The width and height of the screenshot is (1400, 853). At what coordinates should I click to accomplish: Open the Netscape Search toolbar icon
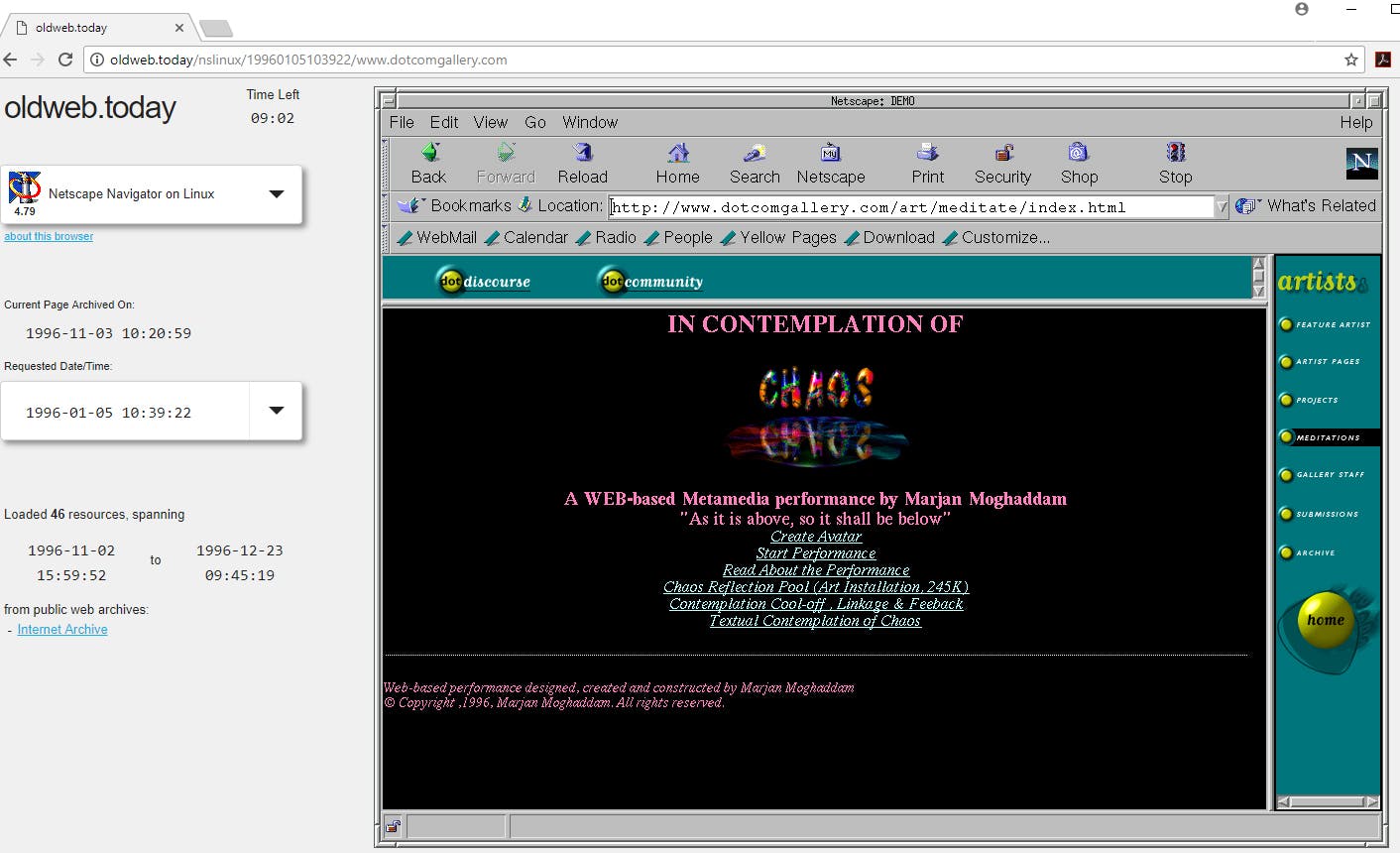pos(755,153)
